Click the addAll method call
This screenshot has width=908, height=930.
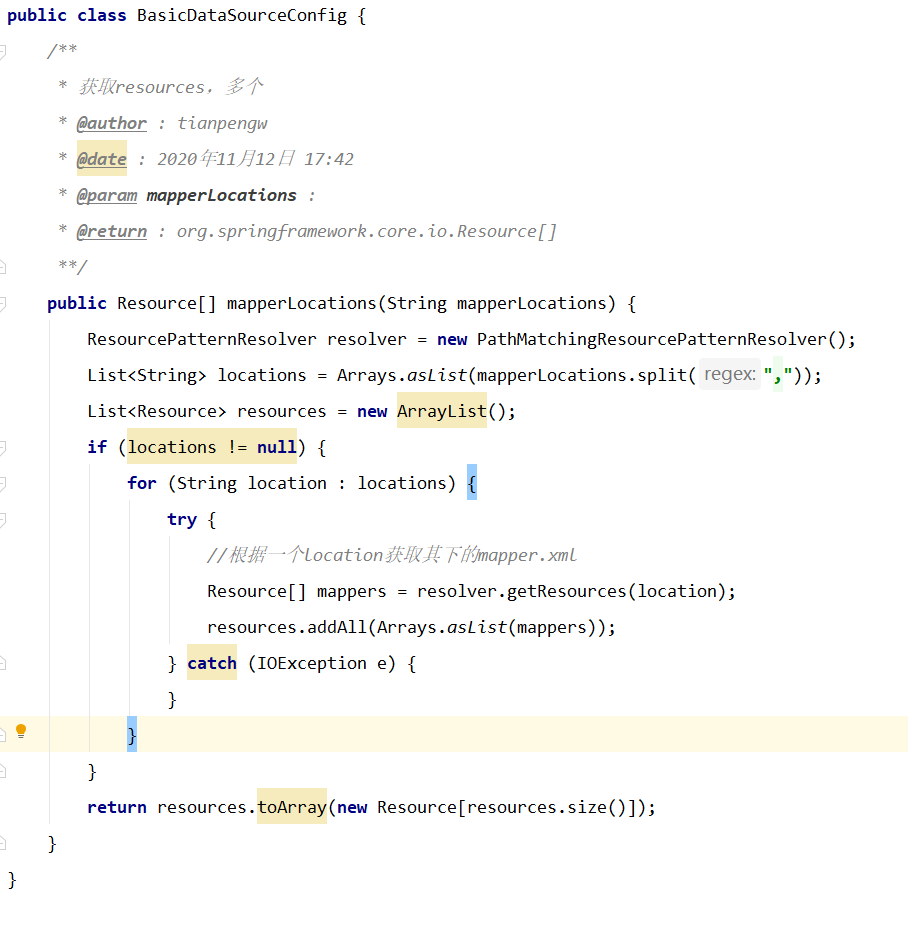tap(337, 628)
